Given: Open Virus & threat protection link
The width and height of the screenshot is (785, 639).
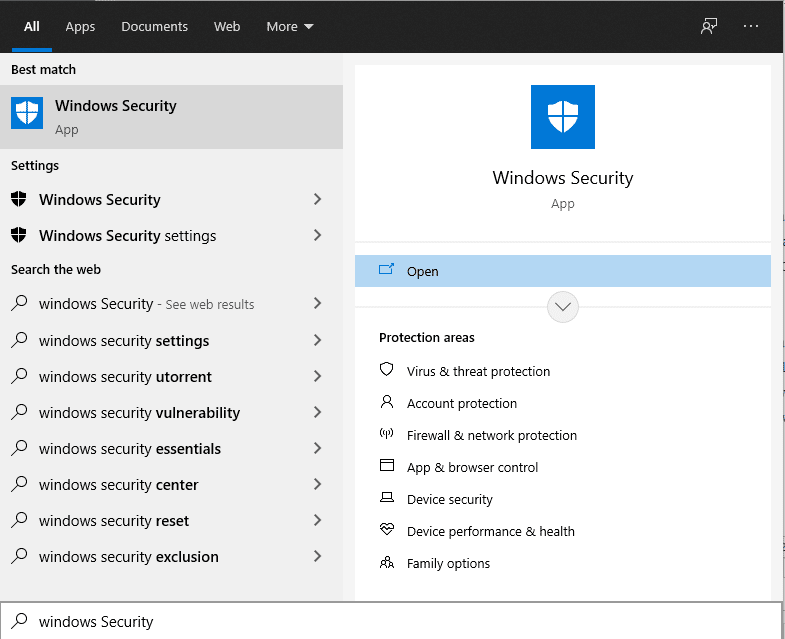Looking at the screenshot, I should click(478, 371).
